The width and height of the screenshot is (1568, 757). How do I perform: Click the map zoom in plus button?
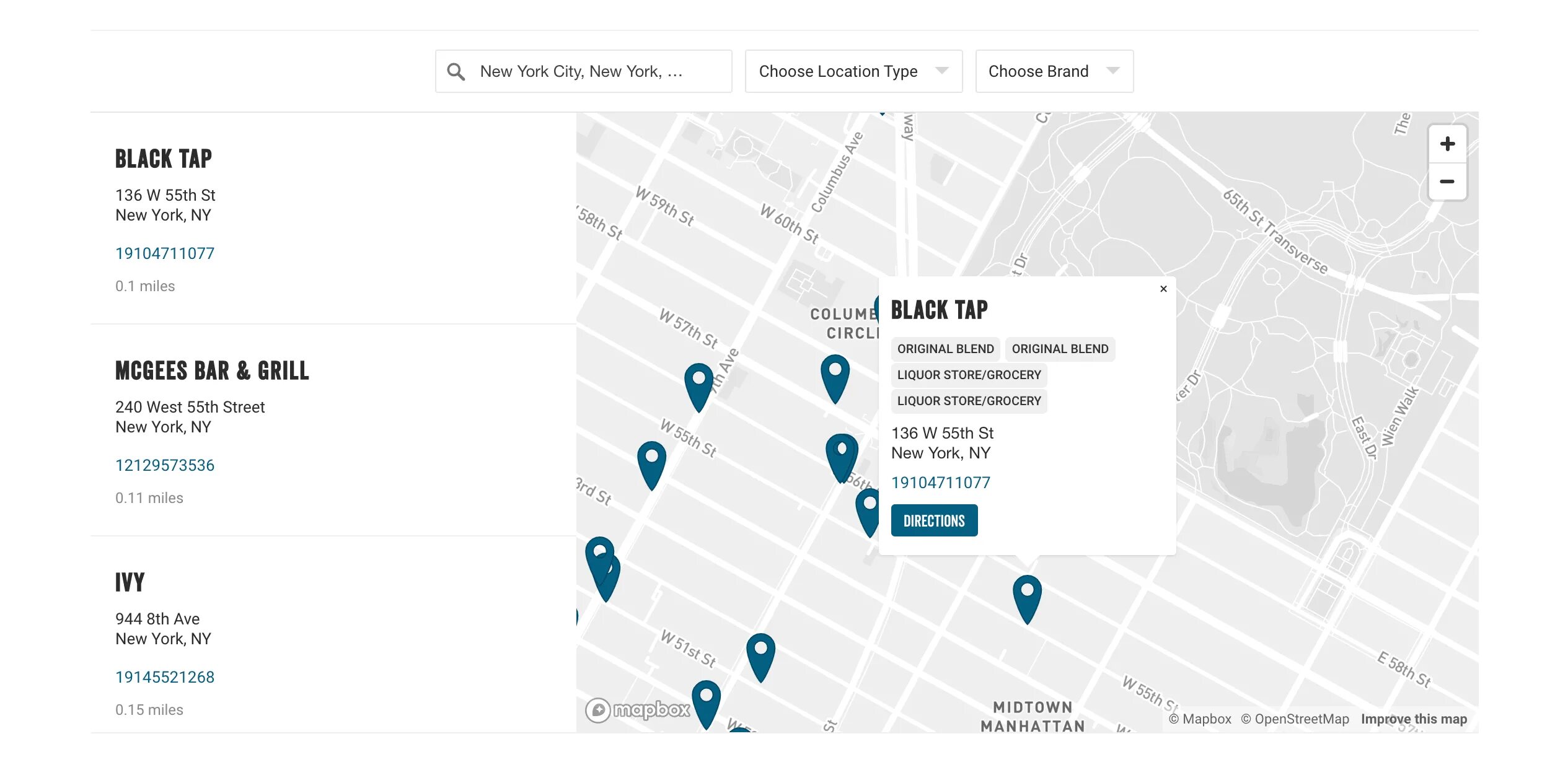click(x=1447, y=144)
